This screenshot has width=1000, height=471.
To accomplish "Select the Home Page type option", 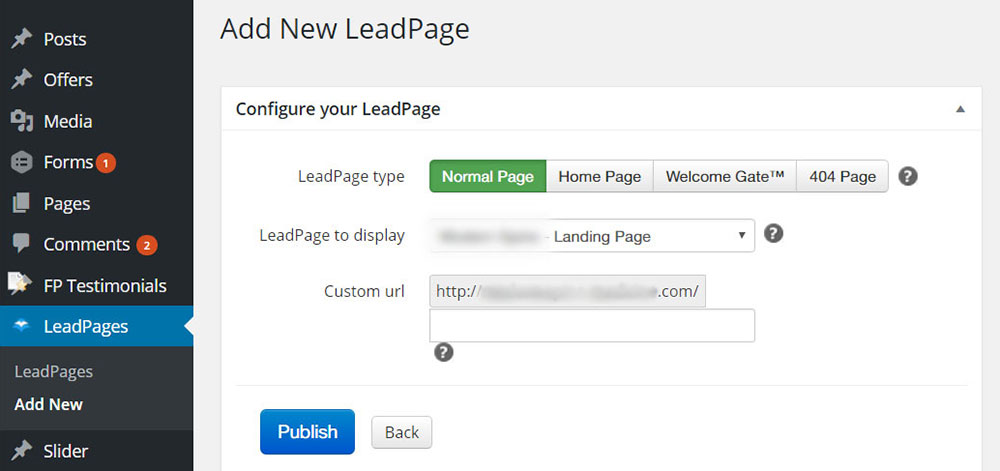I will pyautogui.click(x=599, y=176).
